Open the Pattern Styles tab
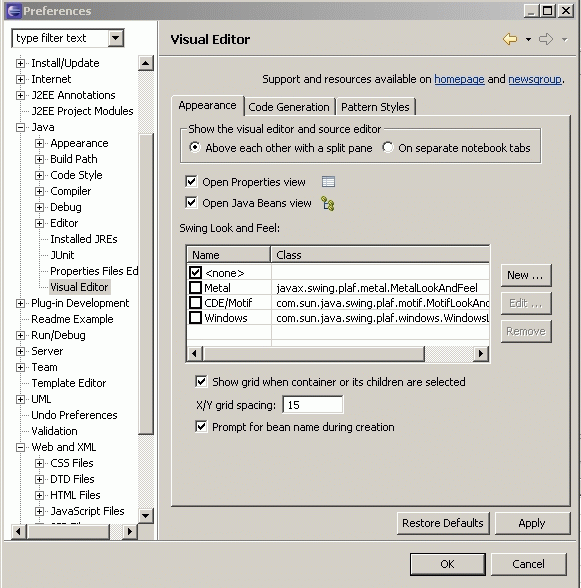581x588 pixels. point(375,107)
